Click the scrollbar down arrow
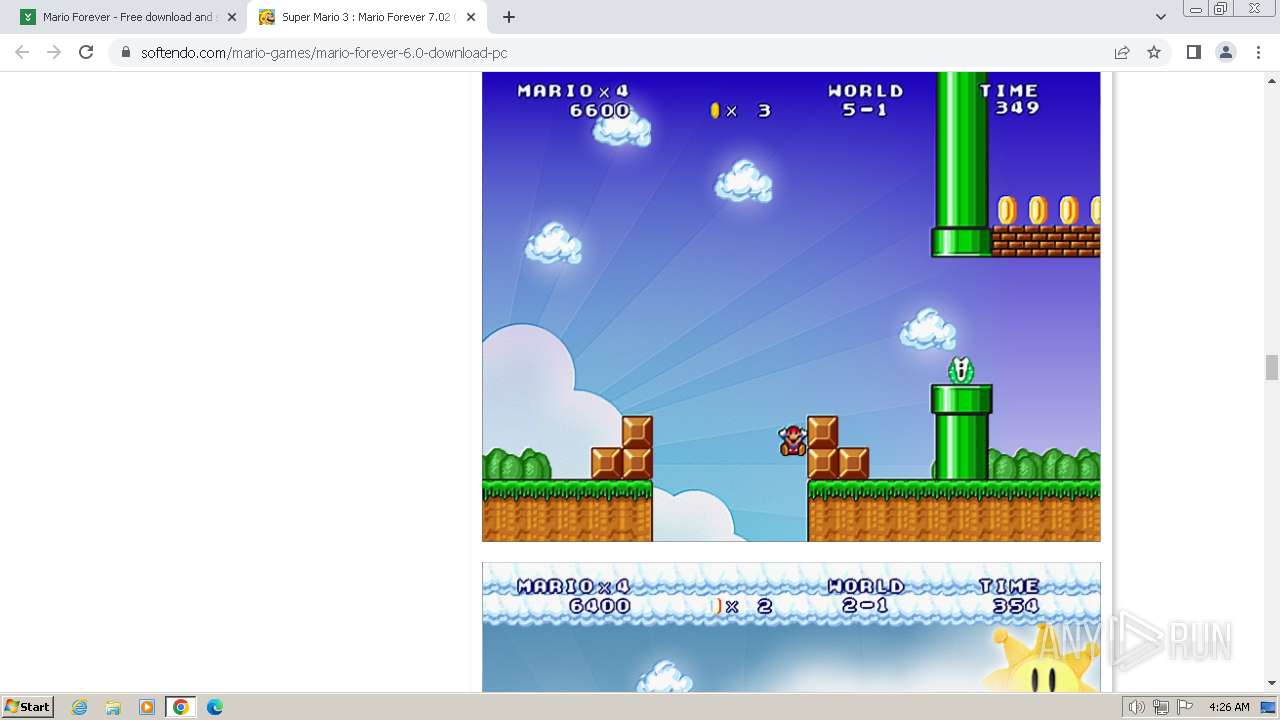The image size is (1280, 720). coord(1272,683)
